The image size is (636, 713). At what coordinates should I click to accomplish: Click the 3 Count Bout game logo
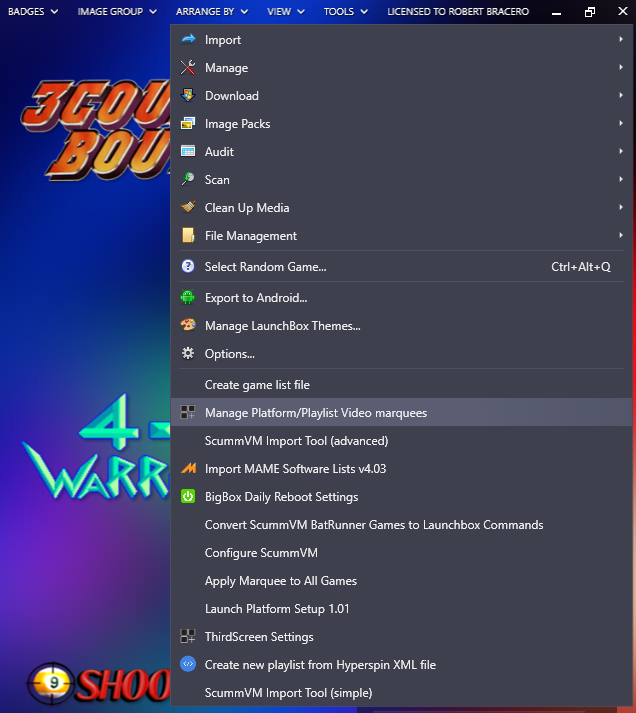pyautogui.click(x=95, y=130)
